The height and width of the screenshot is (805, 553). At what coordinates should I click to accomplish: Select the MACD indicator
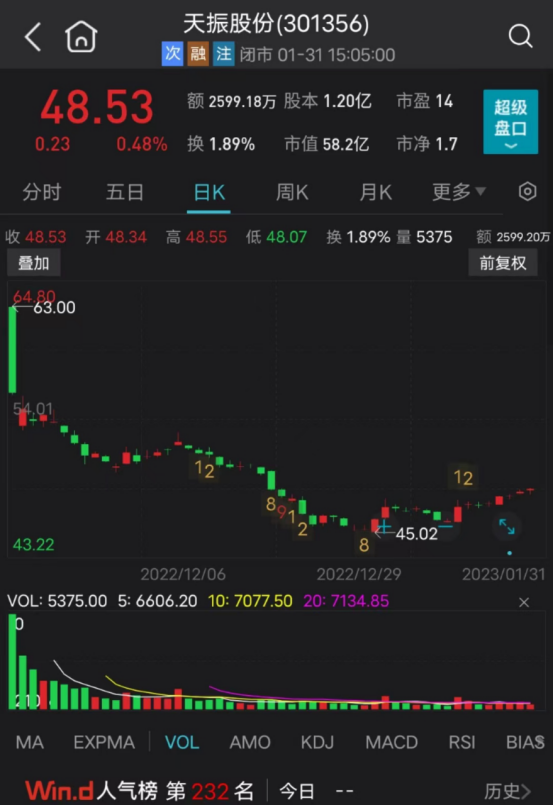tap(391, 742)
